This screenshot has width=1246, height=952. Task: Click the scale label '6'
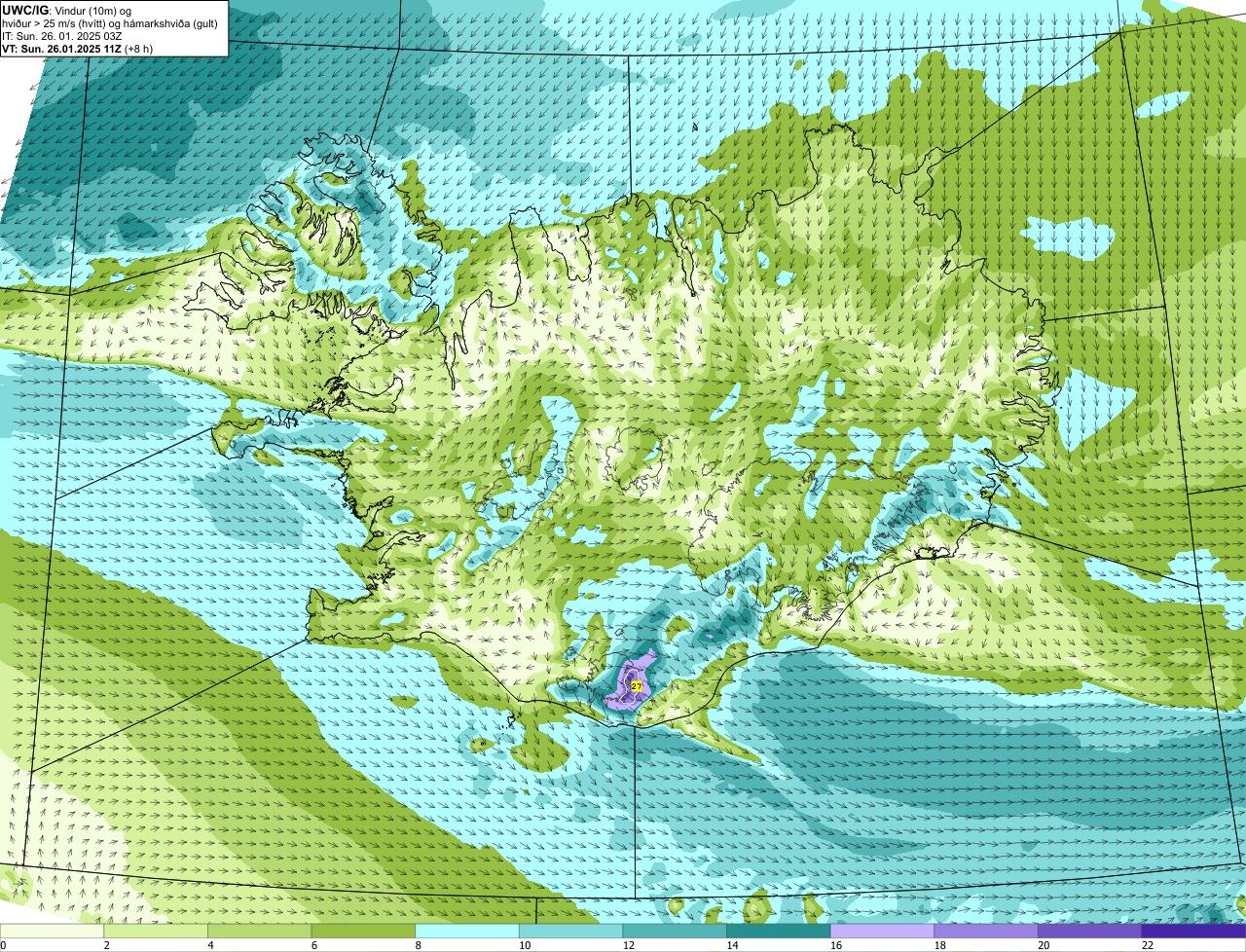point(313,945)
